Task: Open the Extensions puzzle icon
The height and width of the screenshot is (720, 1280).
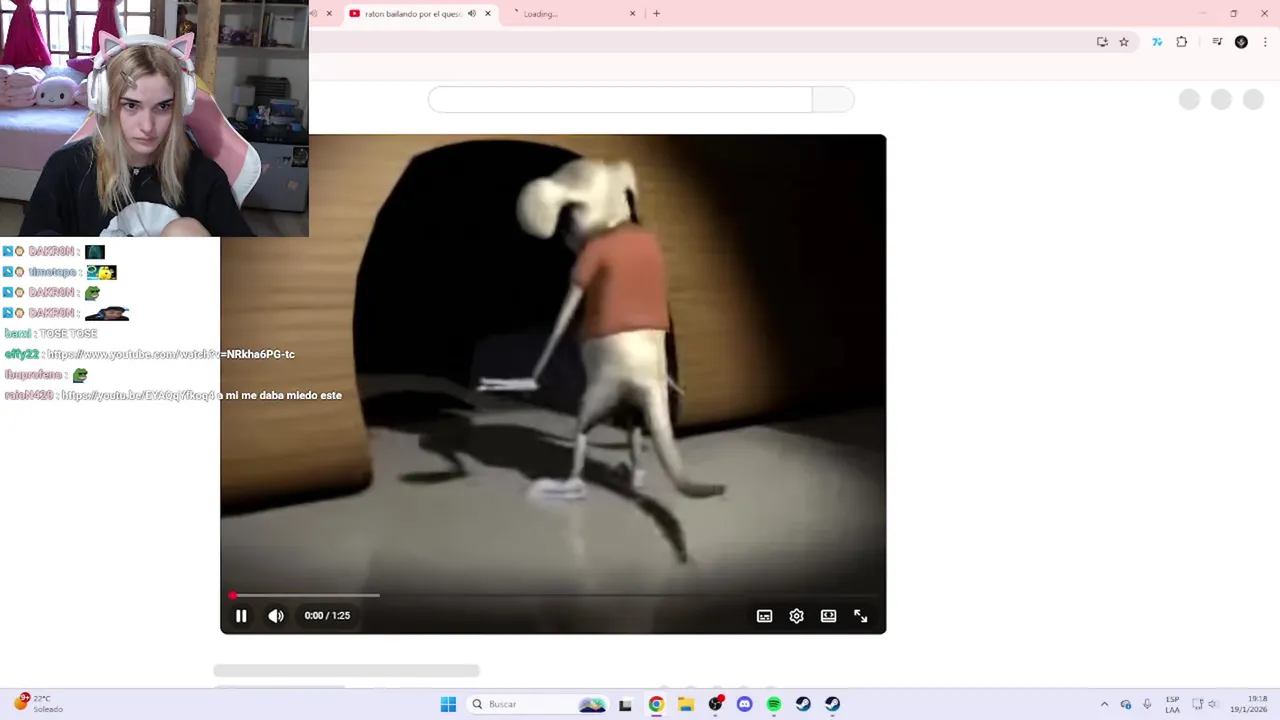Action: pyautogui.click(x=1182, y=42)
